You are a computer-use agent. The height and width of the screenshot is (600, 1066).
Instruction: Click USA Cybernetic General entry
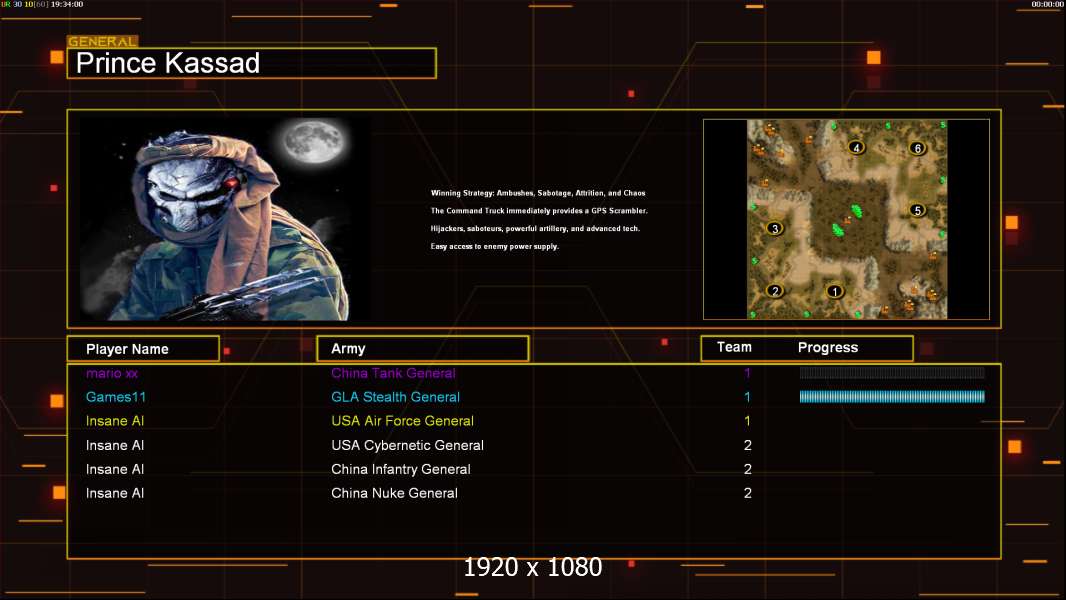(x=407, y=445)
